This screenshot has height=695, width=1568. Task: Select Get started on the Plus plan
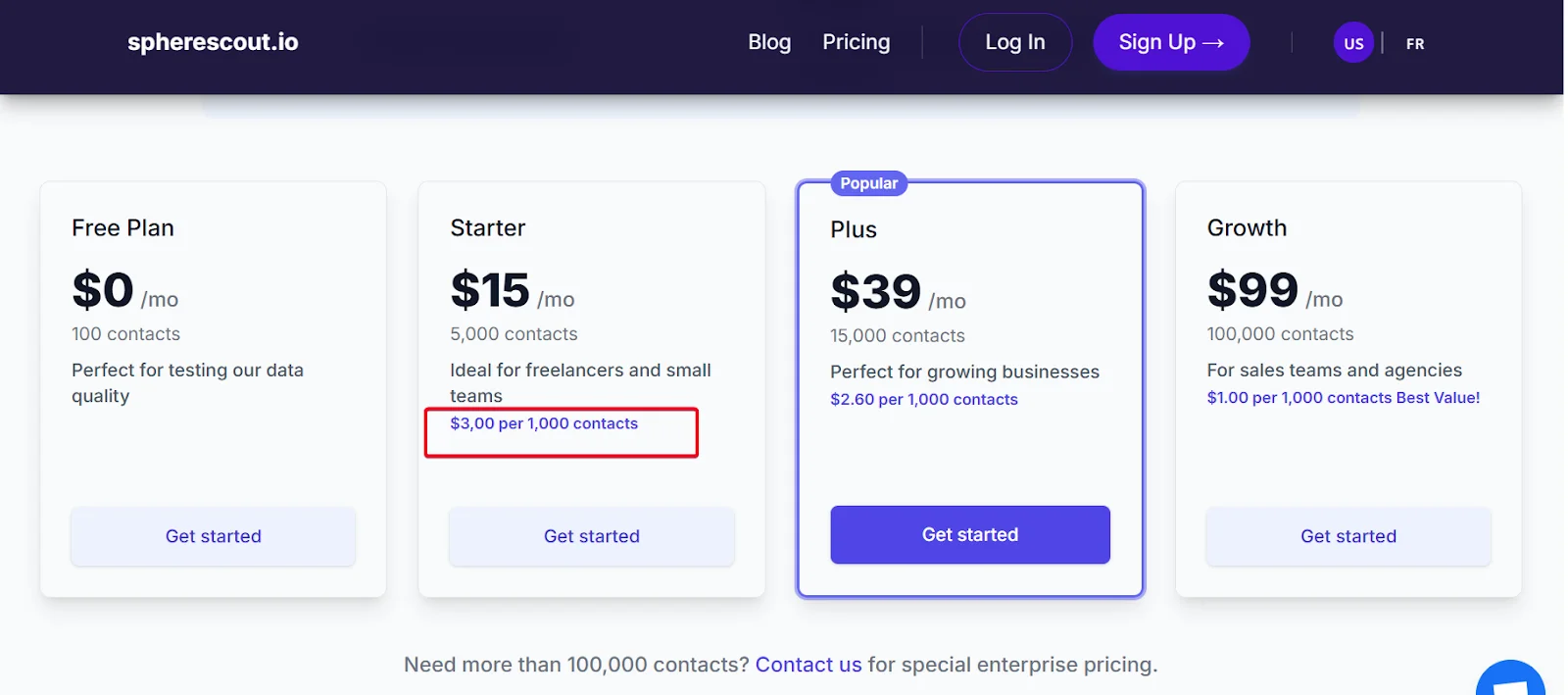(x=969, y=534)
